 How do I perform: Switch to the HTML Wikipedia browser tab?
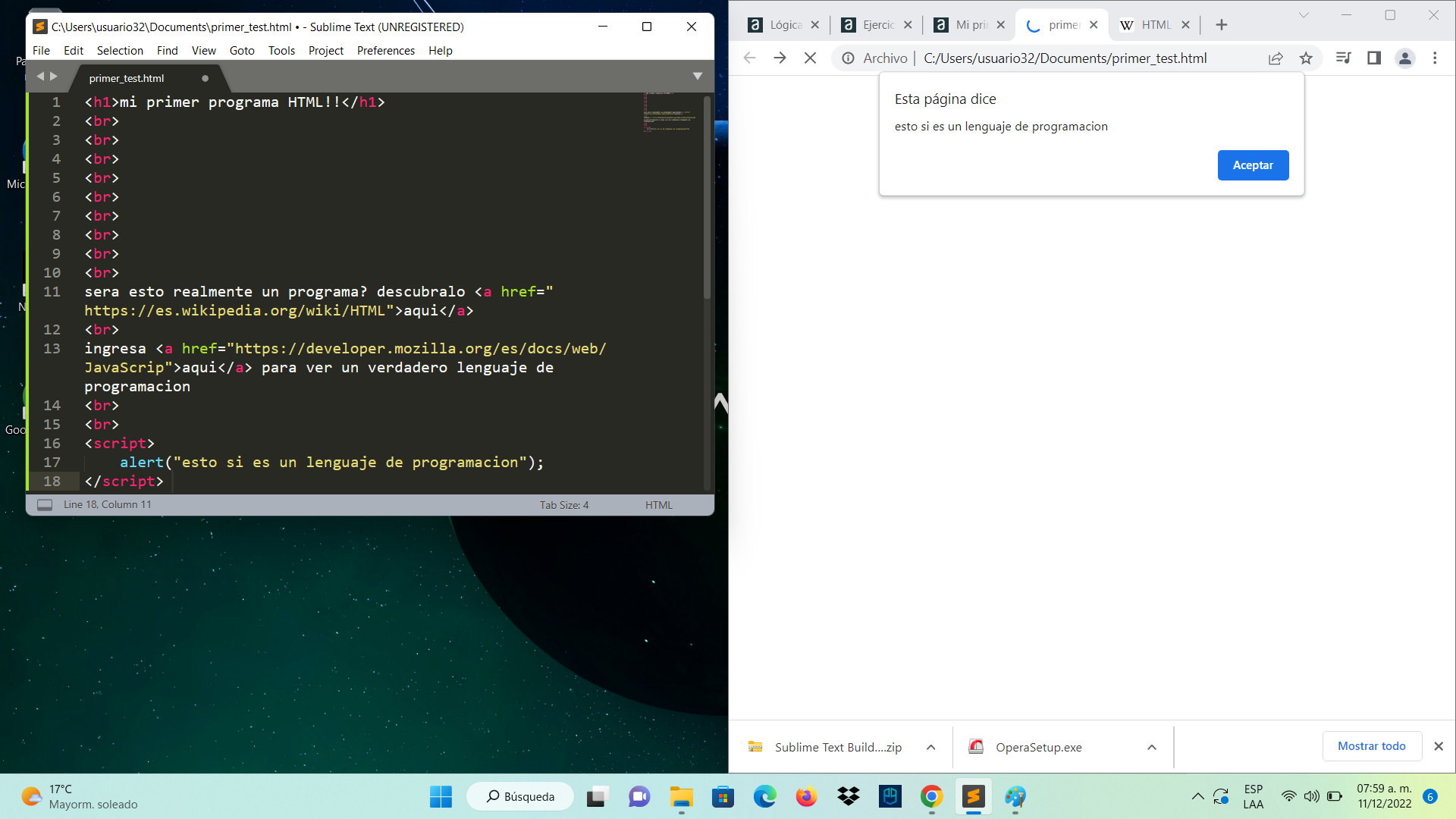pyautogui.click(x=1156, y=25)
